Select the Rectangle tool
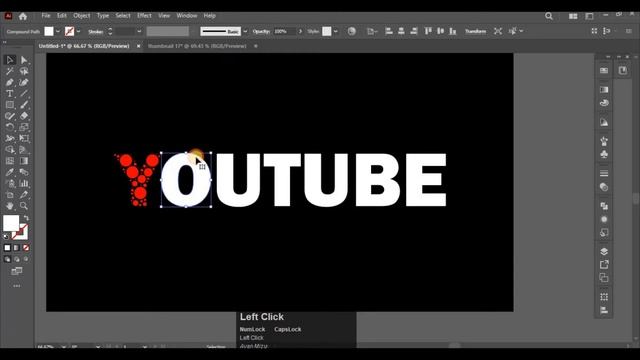The image size is (640, 360). tap(10, 105)
